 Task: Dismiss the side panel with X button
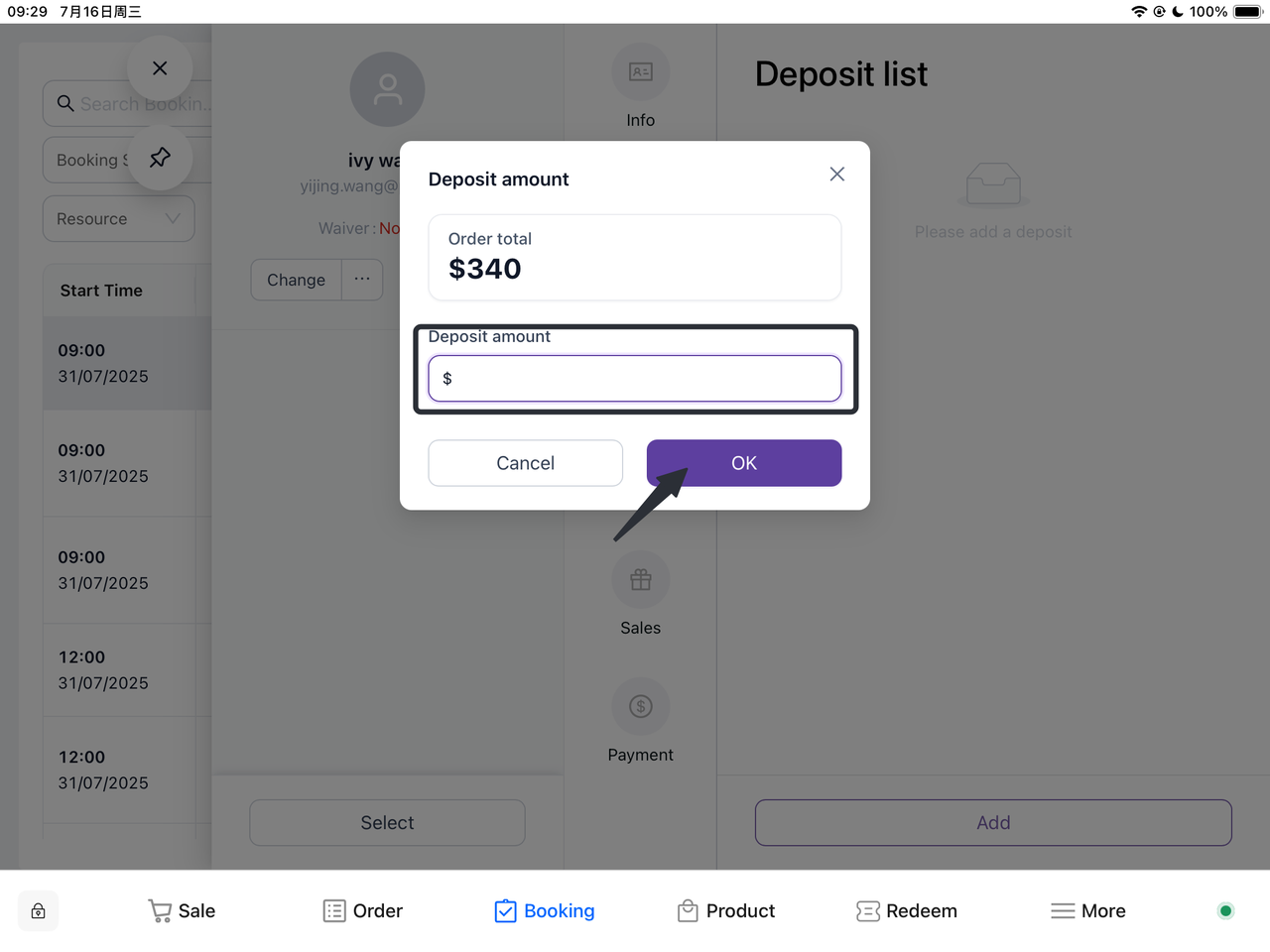160,68
